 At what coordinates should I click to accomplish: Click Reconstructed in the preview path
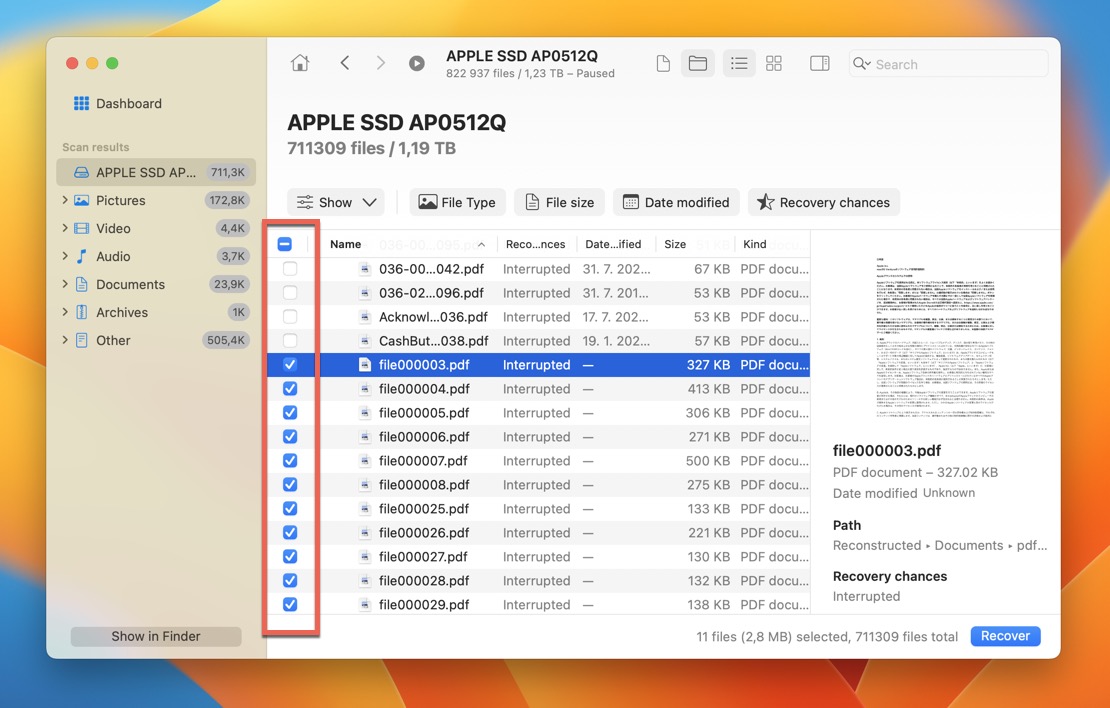(x=876, y=545)
